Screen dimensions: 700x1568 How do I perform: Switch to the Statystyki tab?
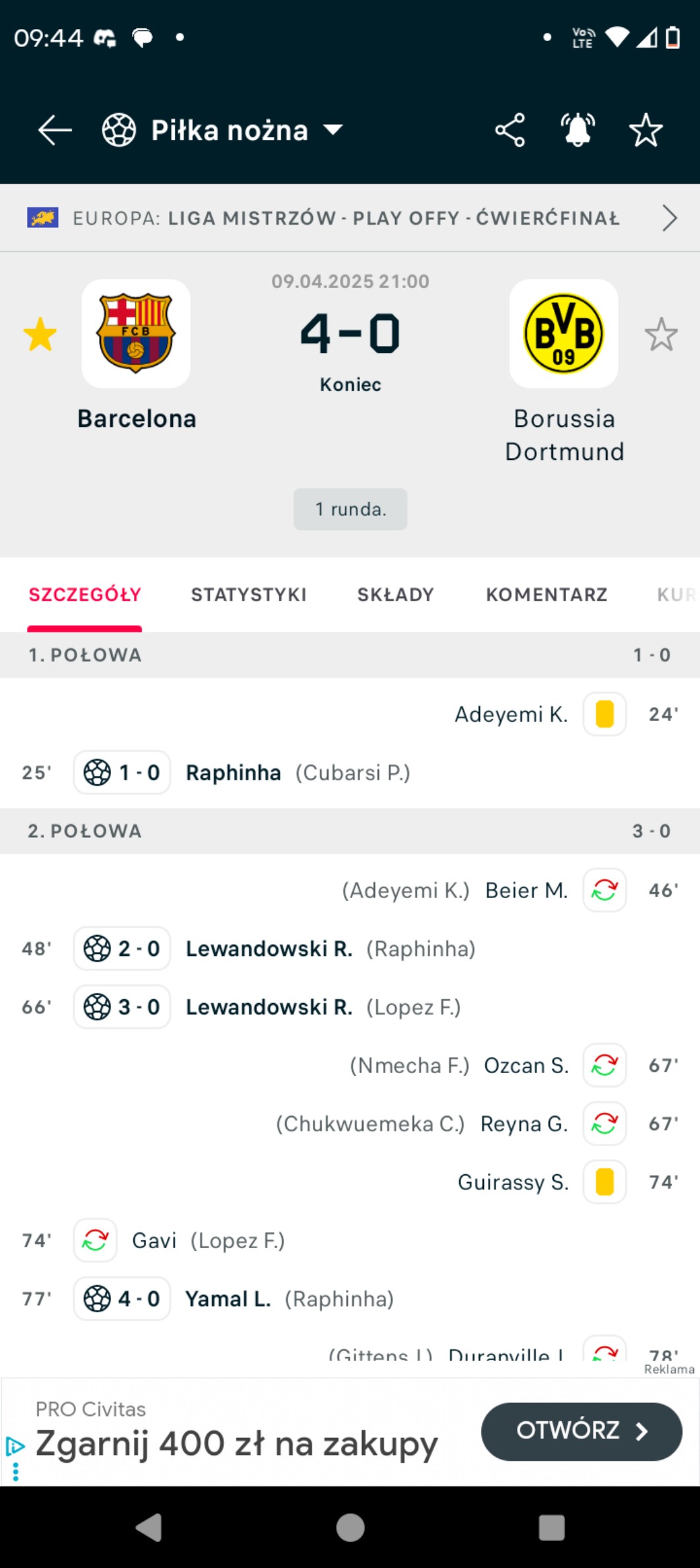coord(249,595)
